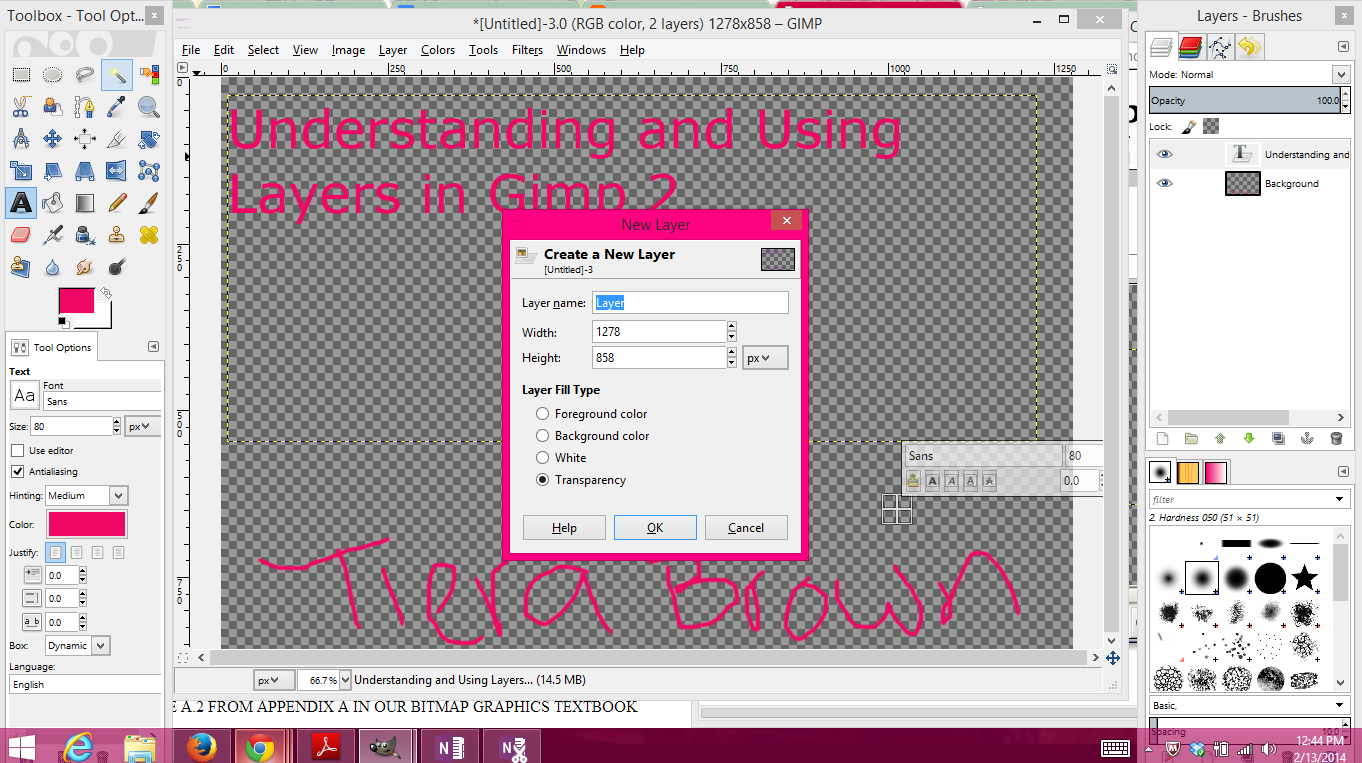Select the Paintbrush tool

pyautogui.click(x=149, y=203)
